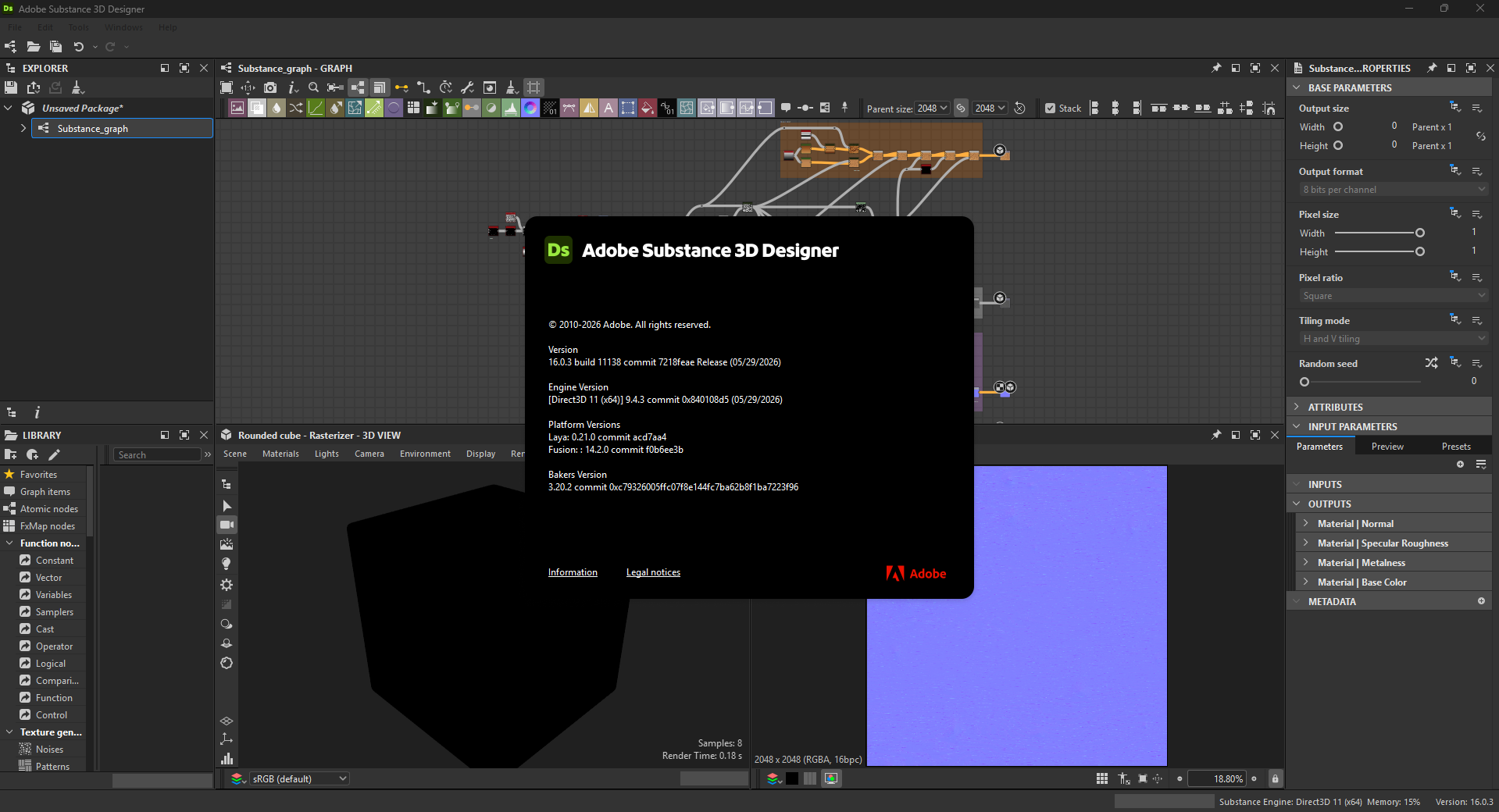The height and width of the screenshot is (812, 1499).
Task: Expand the Substance_graph tree item
Action: (x=23, y=128)
